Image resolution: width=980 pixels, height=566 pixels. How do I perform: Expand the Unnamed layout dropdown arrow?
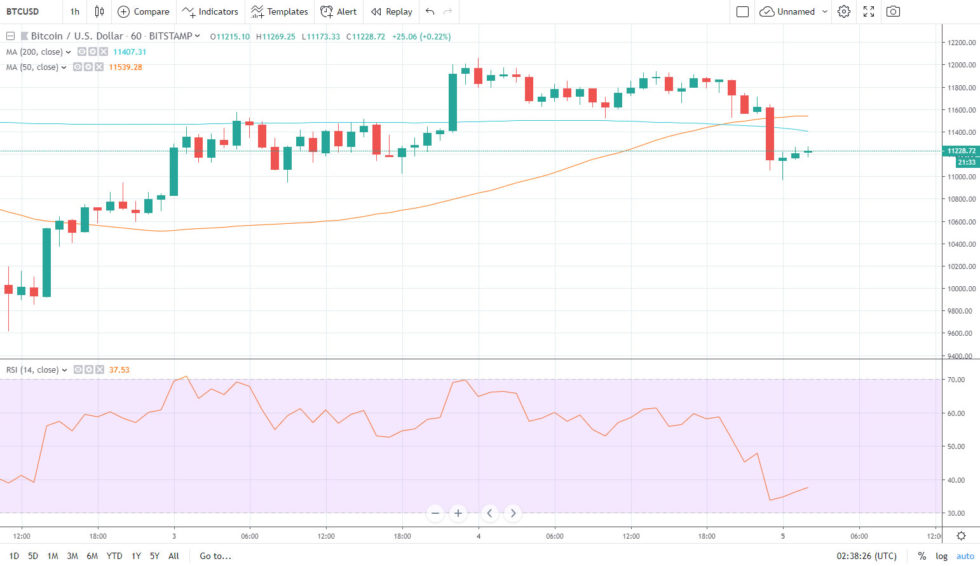point(824,11)
